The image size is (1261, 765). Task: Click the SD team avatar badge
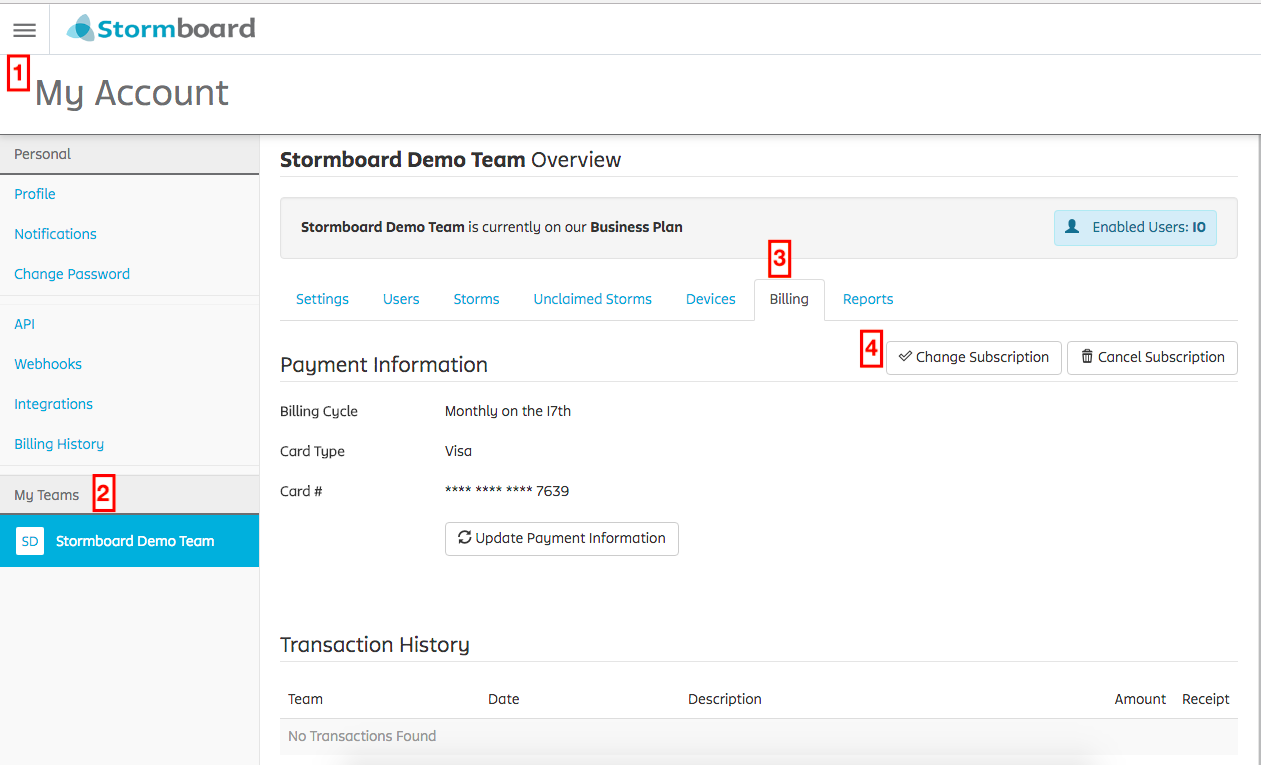tap(30, 541)
